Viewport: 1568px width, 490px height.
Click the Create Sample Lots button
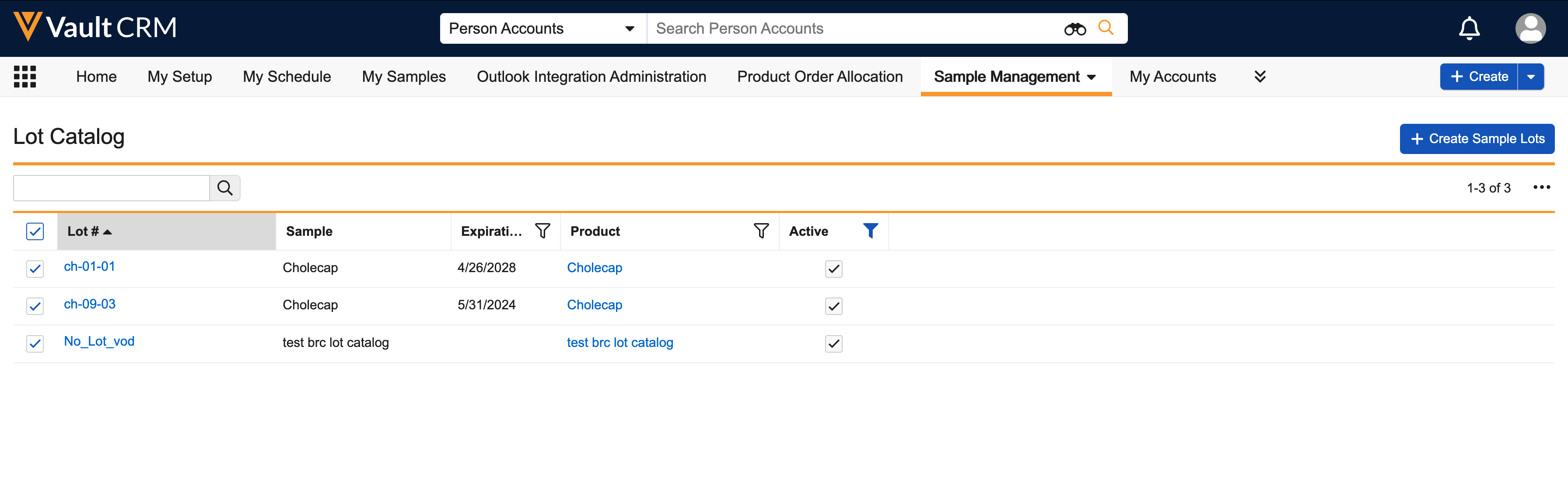(1477, 139)
